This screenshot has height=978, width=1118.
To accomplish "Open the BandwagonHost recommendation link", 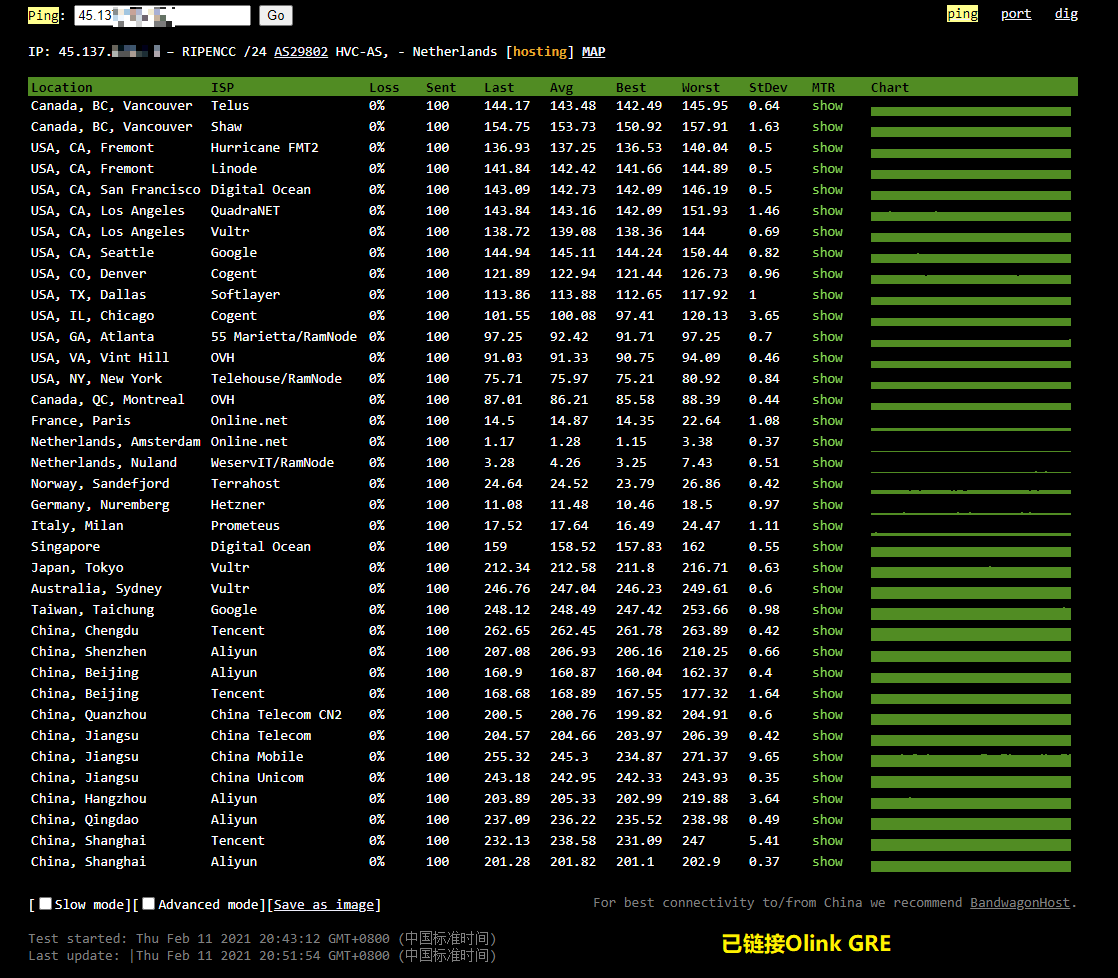I will point(1020,902).
